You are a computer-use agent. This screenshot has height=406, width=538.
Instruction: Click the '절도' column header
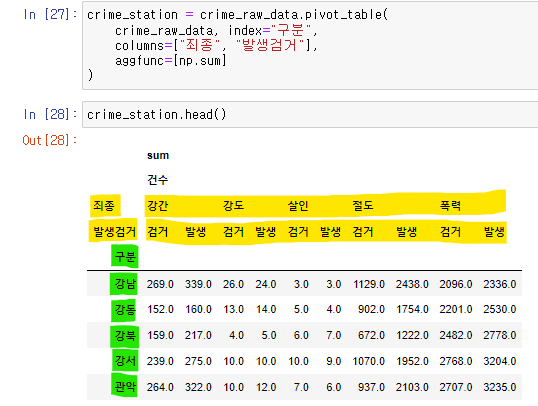(x=363, y=206)
